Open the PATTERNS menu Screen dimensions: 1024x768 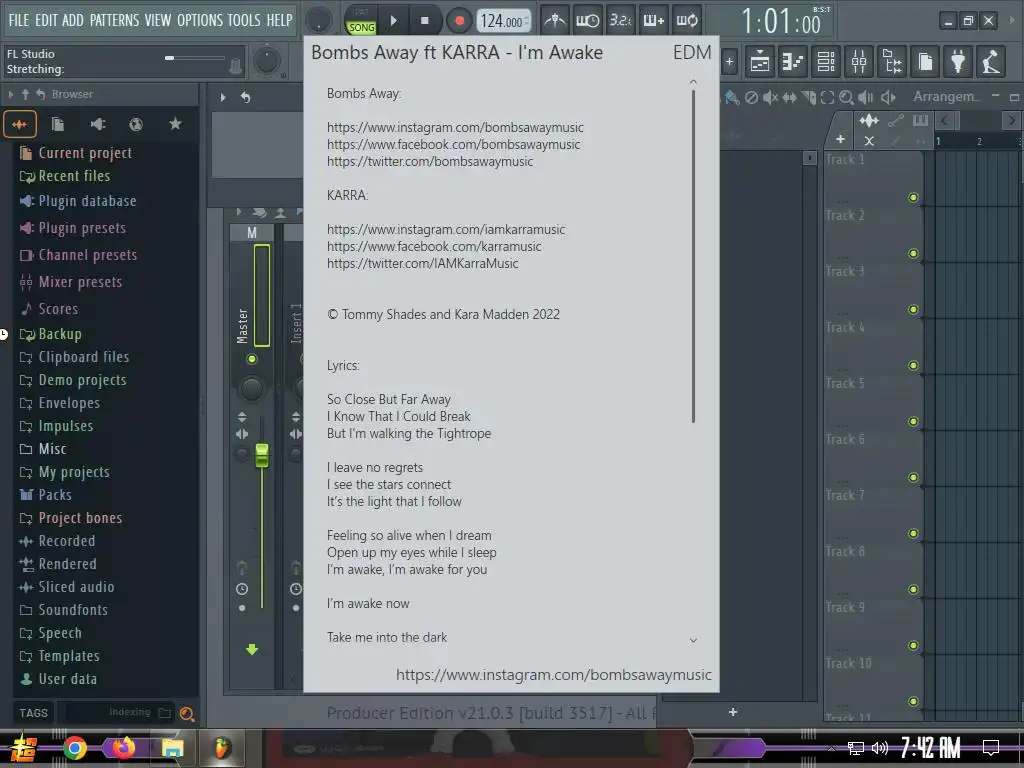[x=114, y=20]
